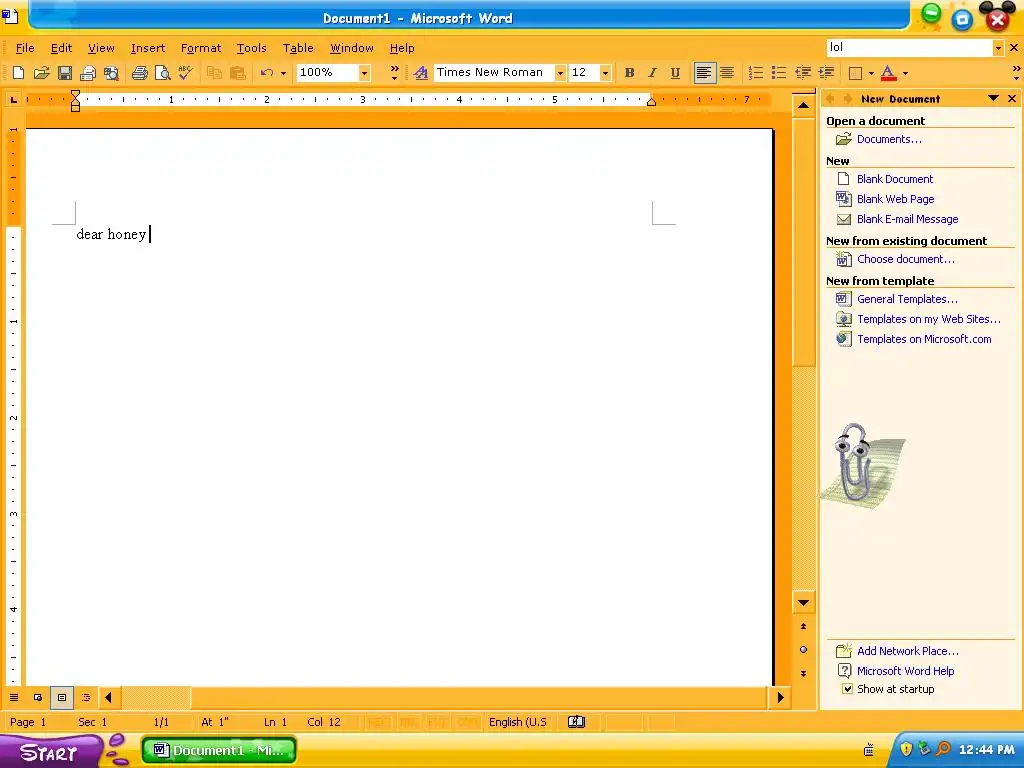1024x768 pixels.
Task: Expand Standard toolbar options chevron after Zoom
Action: [x=394, y=72]
